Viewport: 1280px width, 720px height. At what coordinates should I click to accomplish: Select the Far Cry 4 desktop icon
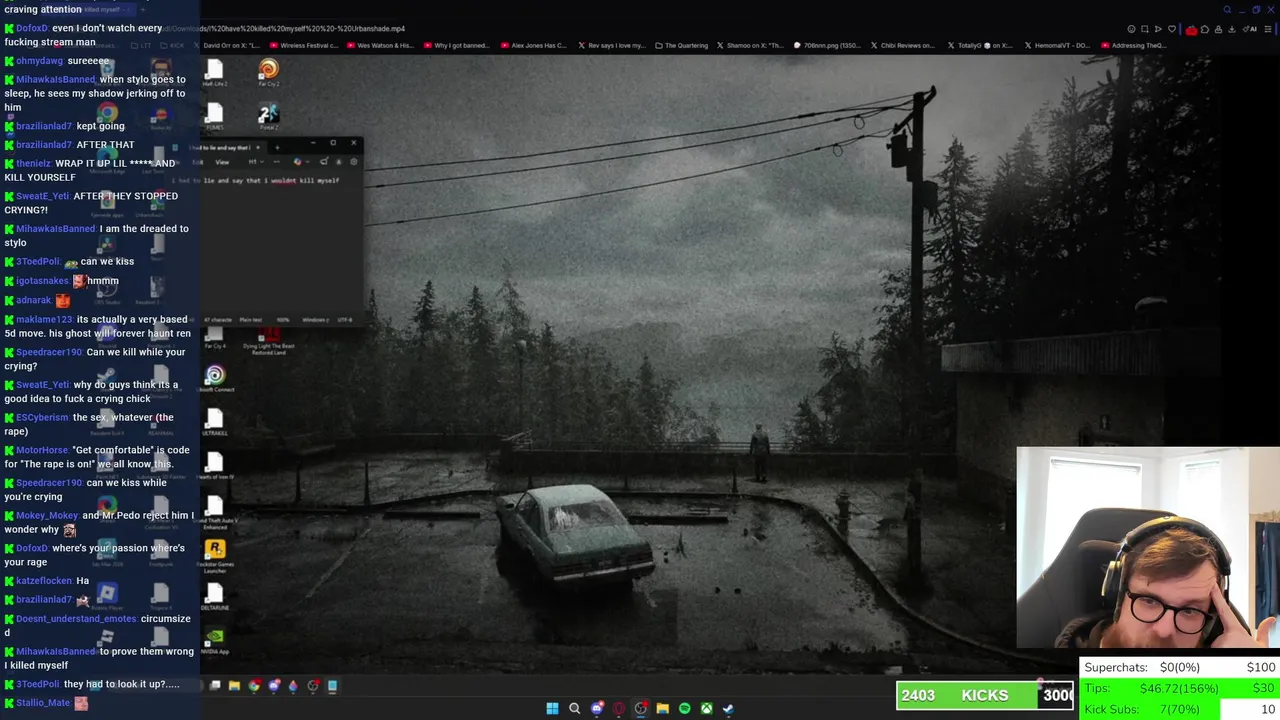click(x=214, y=338)
